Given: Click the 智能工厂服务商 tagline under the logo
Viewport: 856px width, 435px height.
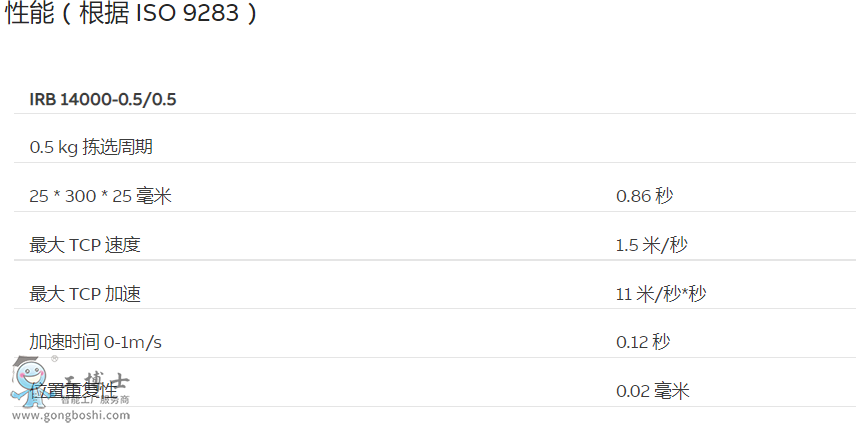Looking at the screenshot, I should tap(95, 400).
